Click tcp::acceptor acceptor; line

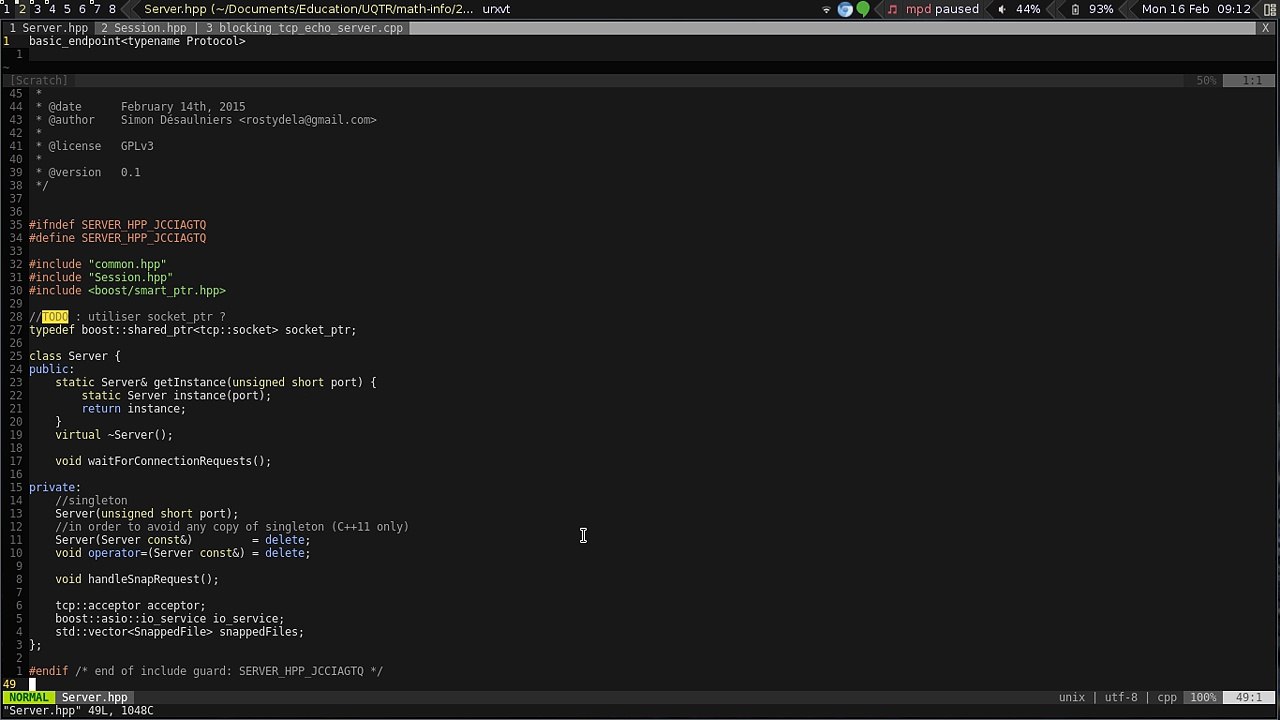click(130, 605)
